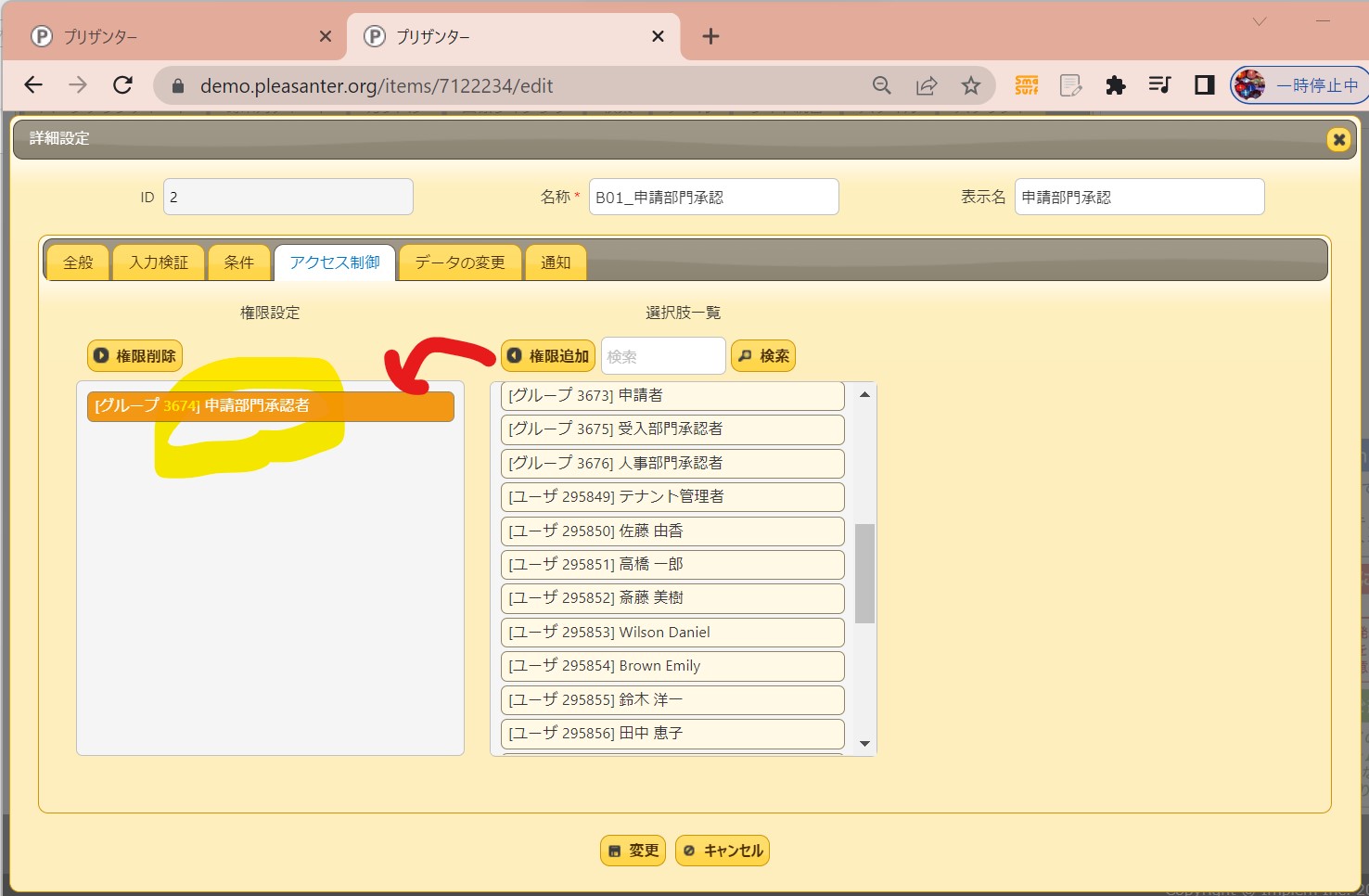Select [ユーザ 295853] Wilson Daniel option
1369x896 pixels.
click(x=673, y=632)
